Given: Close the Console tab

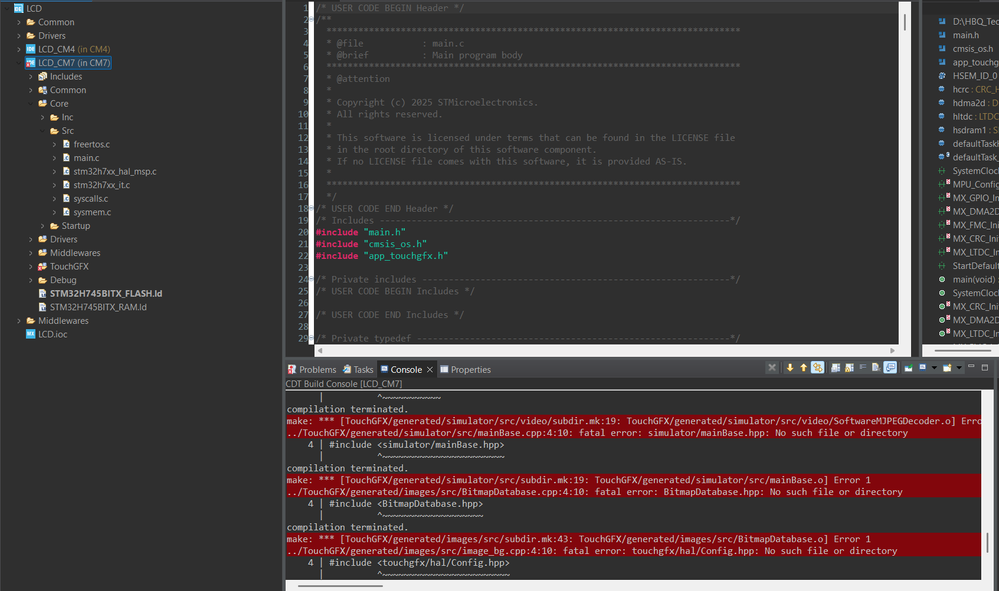Looking at the screenshot, I should [x=430, y=369].
